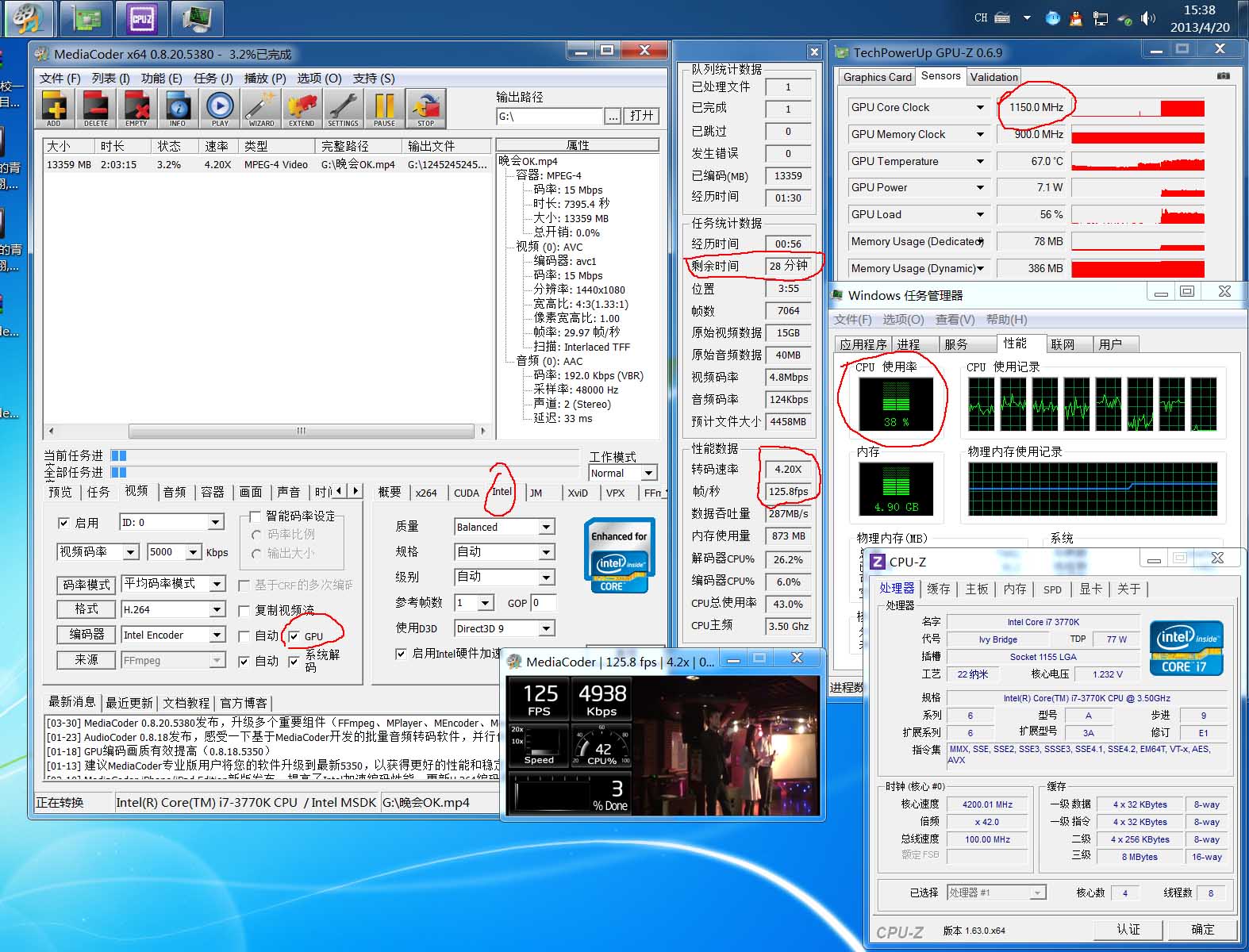
Task: Click the volume speaker tray icon
Action: [x=1147, y=18]
